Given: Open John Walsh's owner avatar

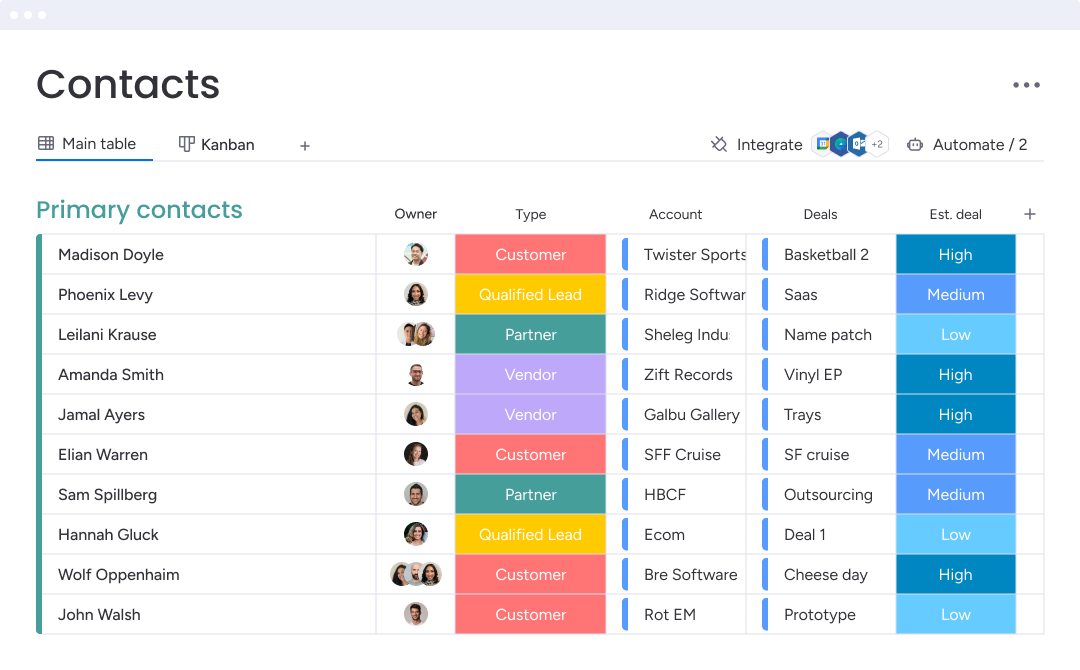Looking at the screenshot, I should coord(415,614).
